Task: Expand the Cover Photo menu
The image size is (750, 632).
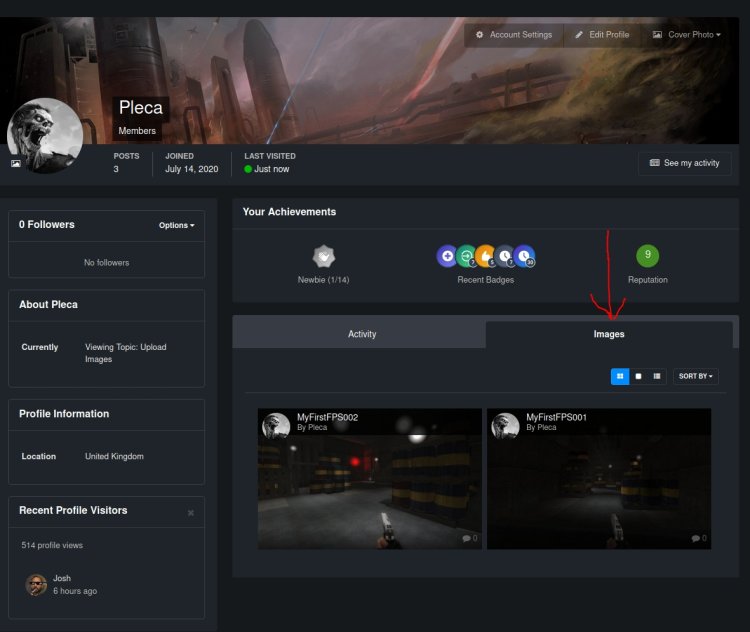Action: (686, 35)
